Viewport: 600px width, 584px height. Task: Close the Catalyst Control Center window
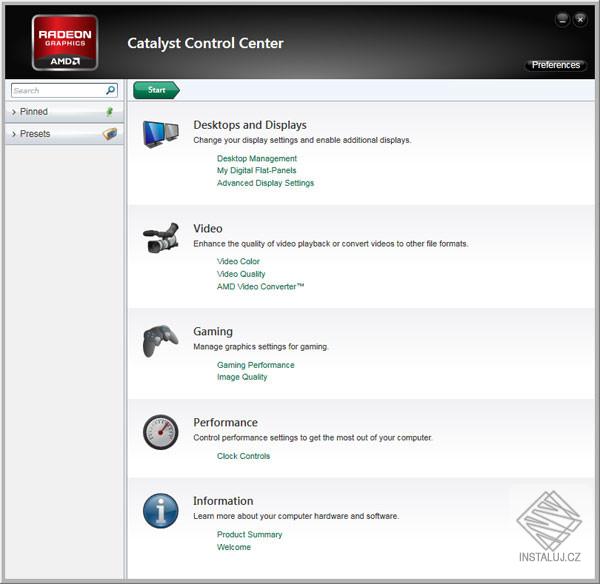580,20
